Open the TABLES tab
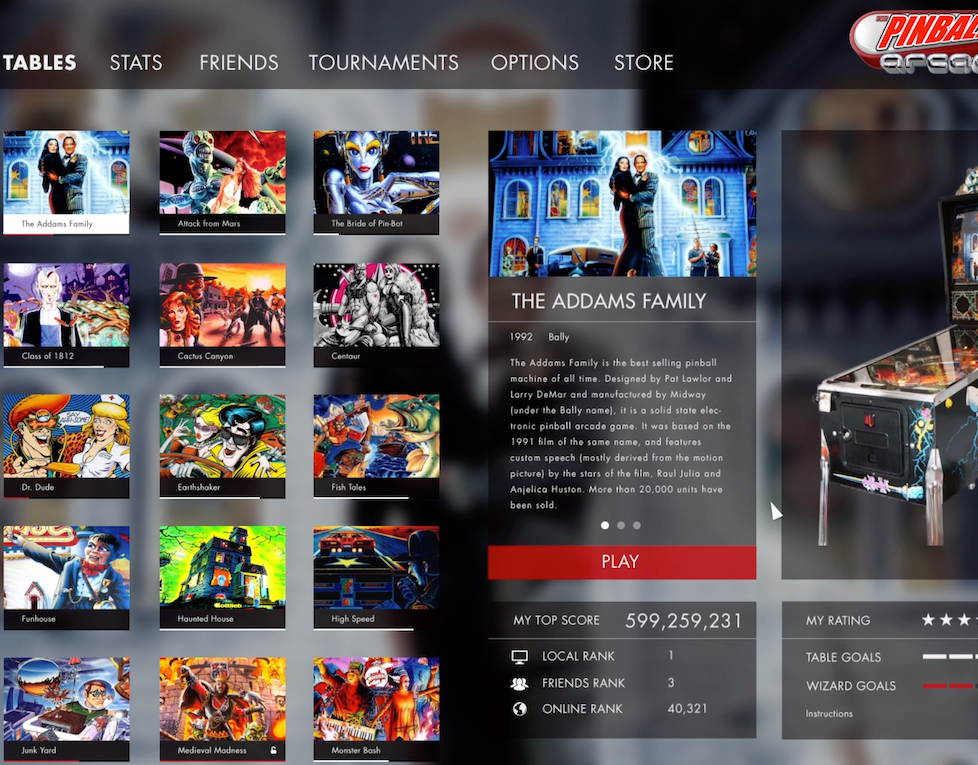The width and height of the screenshot is (978, 765). pos(39,62)
